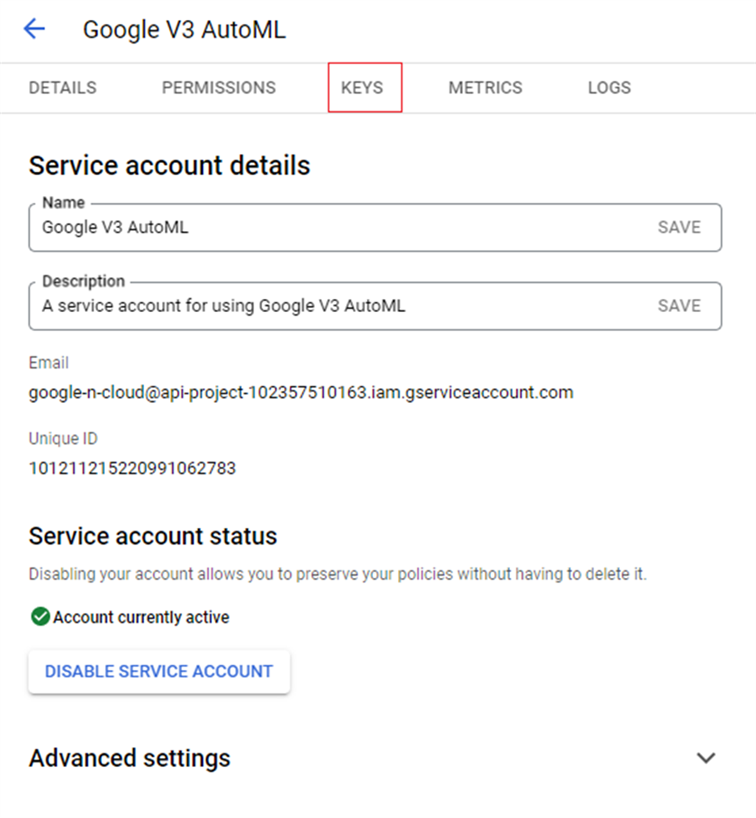This screenshot has width=756, height=818.
Task: View the METRICS tab
Action: (485, 88)
